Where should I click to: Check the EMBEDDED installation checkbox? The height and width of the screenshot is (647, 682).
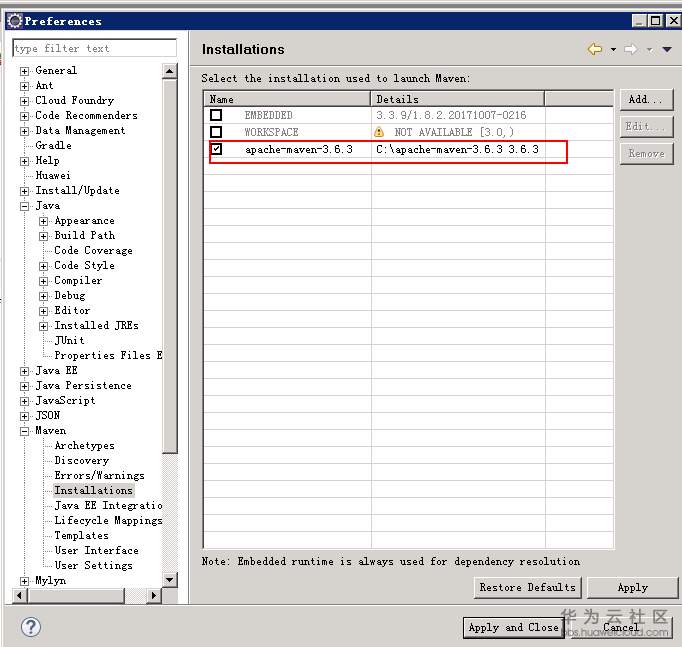(216, 115)
